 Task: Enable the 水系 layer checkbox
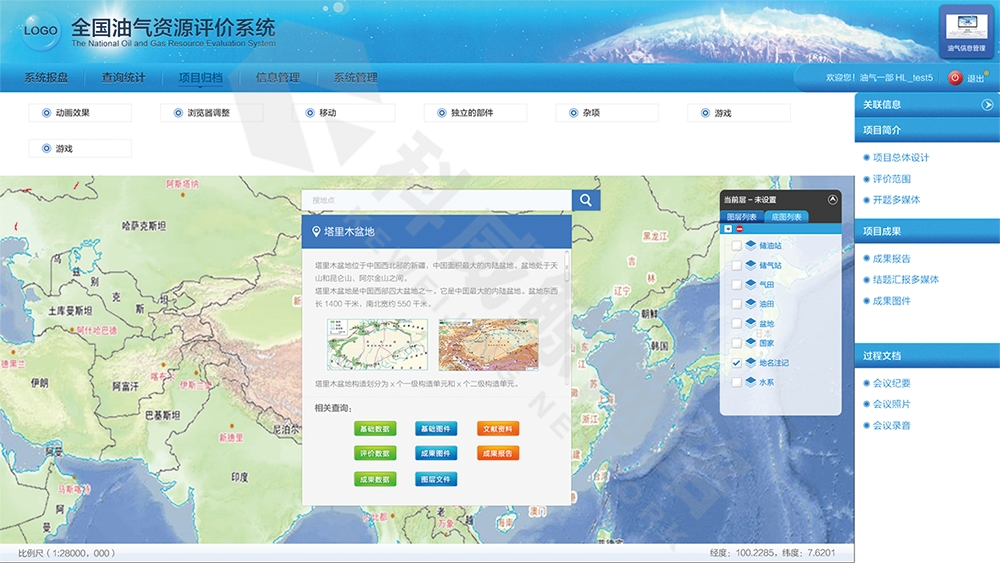point(736,383)
